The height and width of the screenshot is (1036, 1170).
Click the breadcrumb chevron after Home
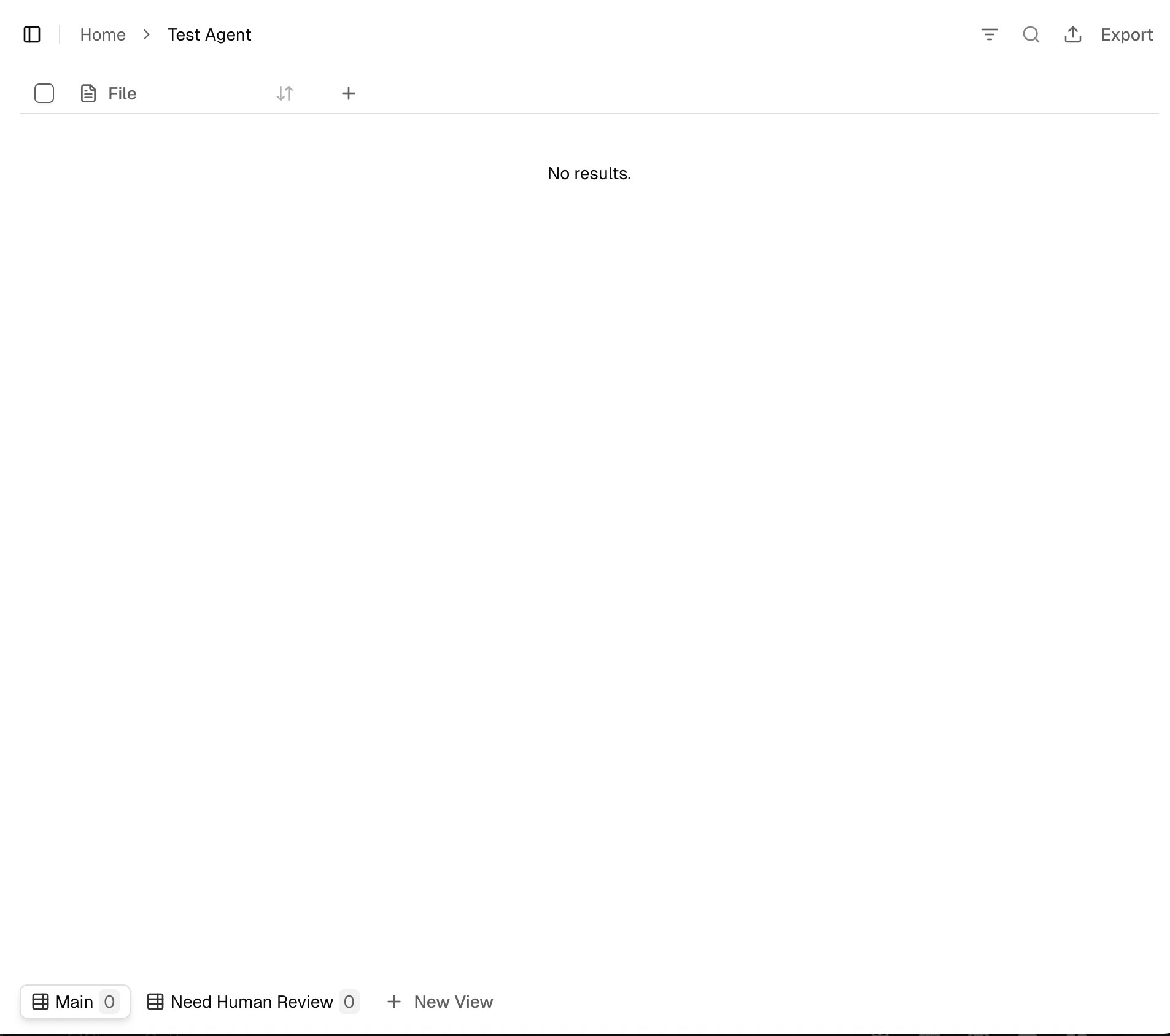click(x=147, y=34)
